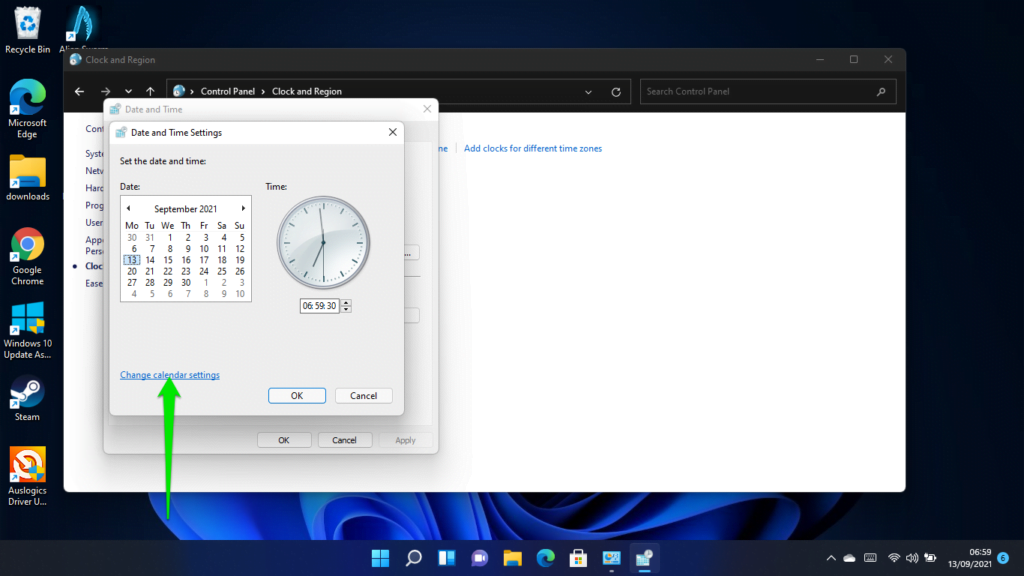Select Clock and Region in the breadcrumb
This screenshot has height=576, width=1024.
click(x=307, y=91)
